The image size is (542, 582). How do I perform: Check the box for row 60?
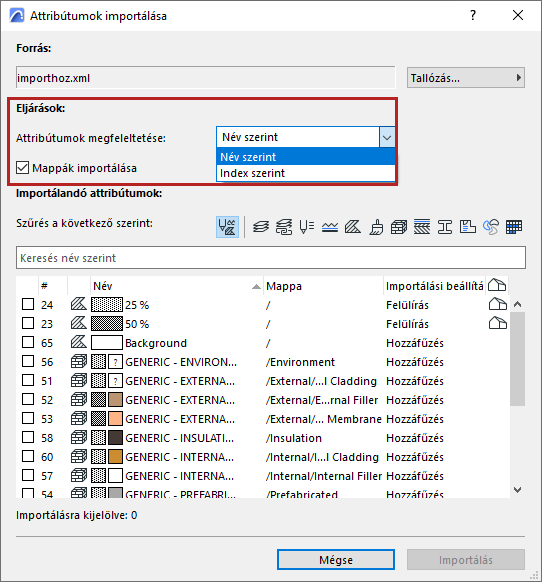click(x=28, y=456)
